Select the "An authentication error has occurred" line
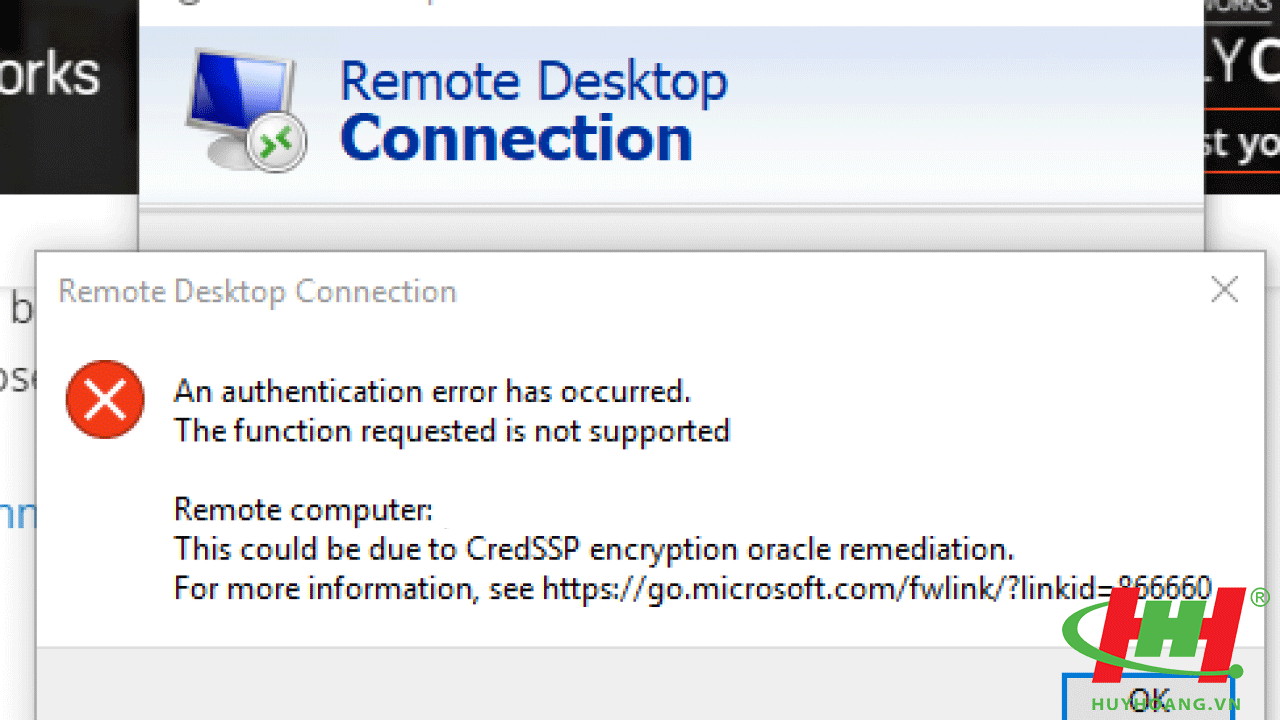Image resolution: width=1280 pixels, height=720 pixels. click(x=432, y=391)
